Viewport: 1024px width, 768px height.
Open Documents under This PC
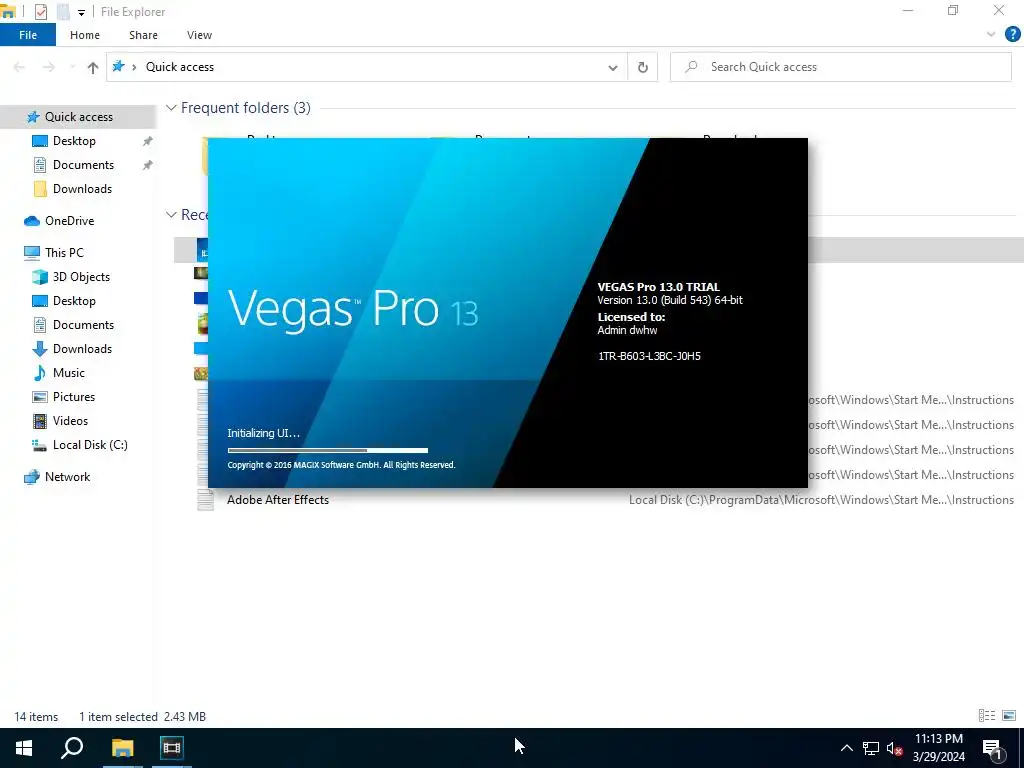pos(83,325)
